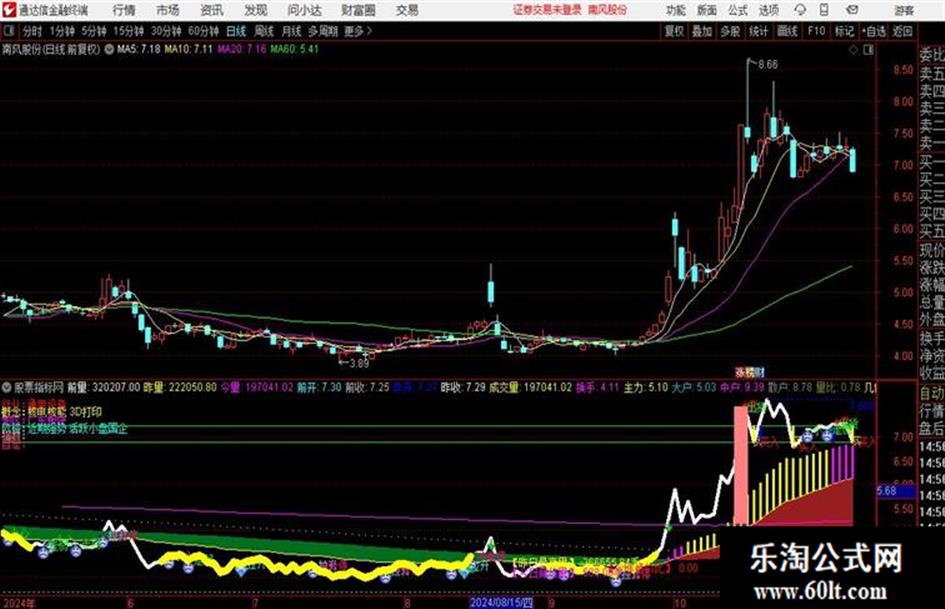
Task: Click the 3.89 low price label
Action: point(359,363)
